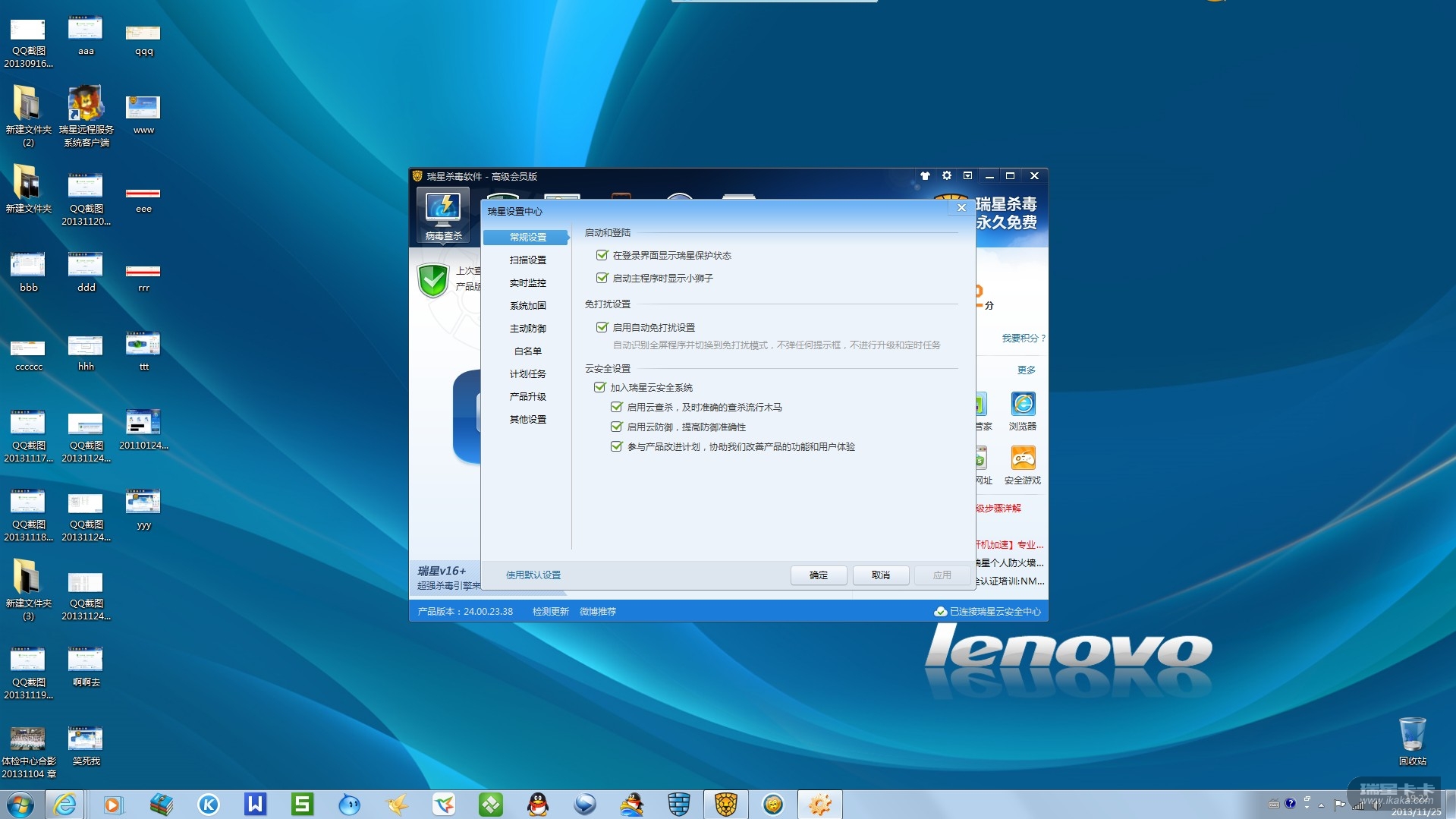
Task: Open the WPS Spreadsheet taskbar icon
Action: [x=302, y=804]
